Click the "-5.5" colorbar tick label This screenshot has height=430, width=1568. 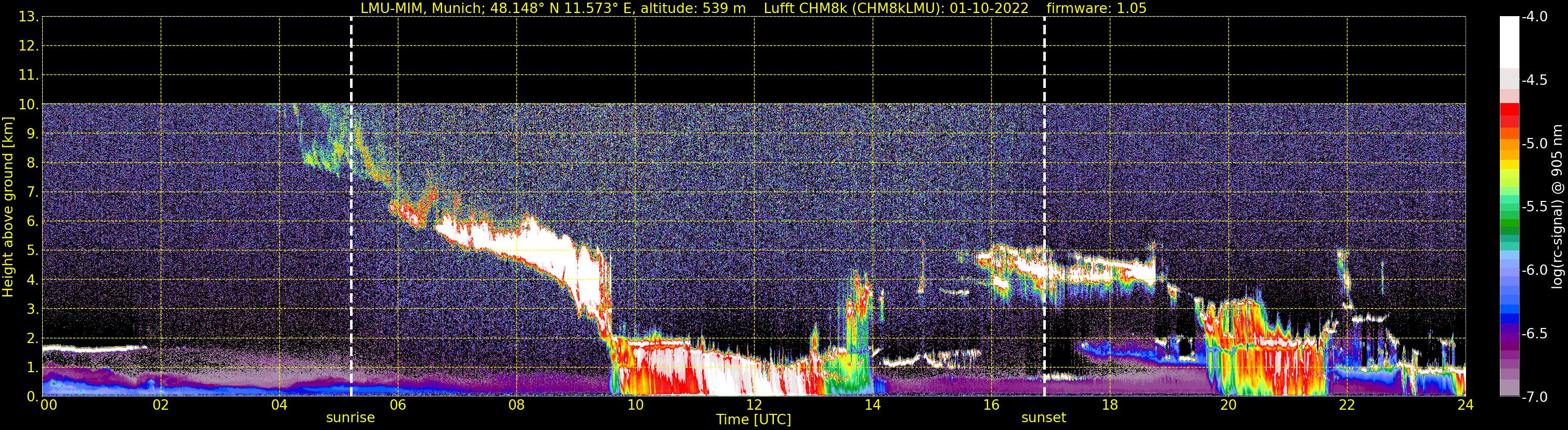click(1535, 207)
